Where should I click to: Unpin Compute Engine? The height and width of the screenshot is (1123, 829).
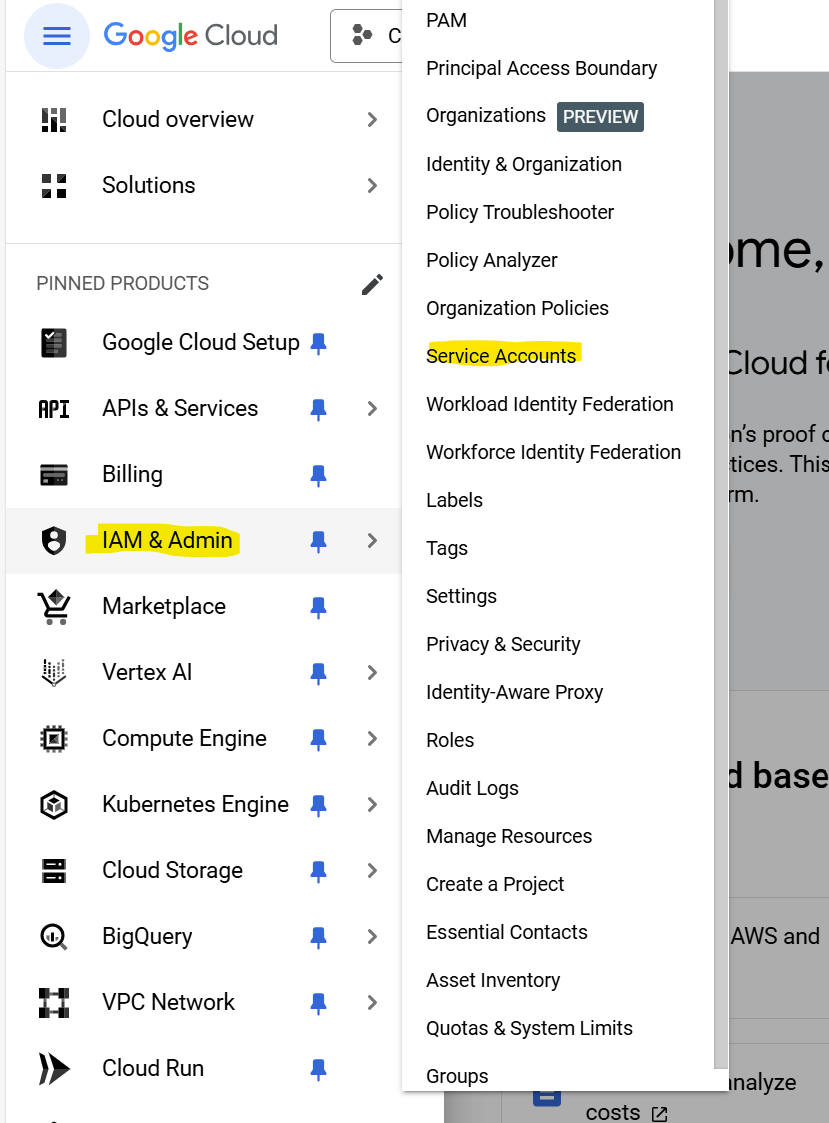[x=318, y=739]
